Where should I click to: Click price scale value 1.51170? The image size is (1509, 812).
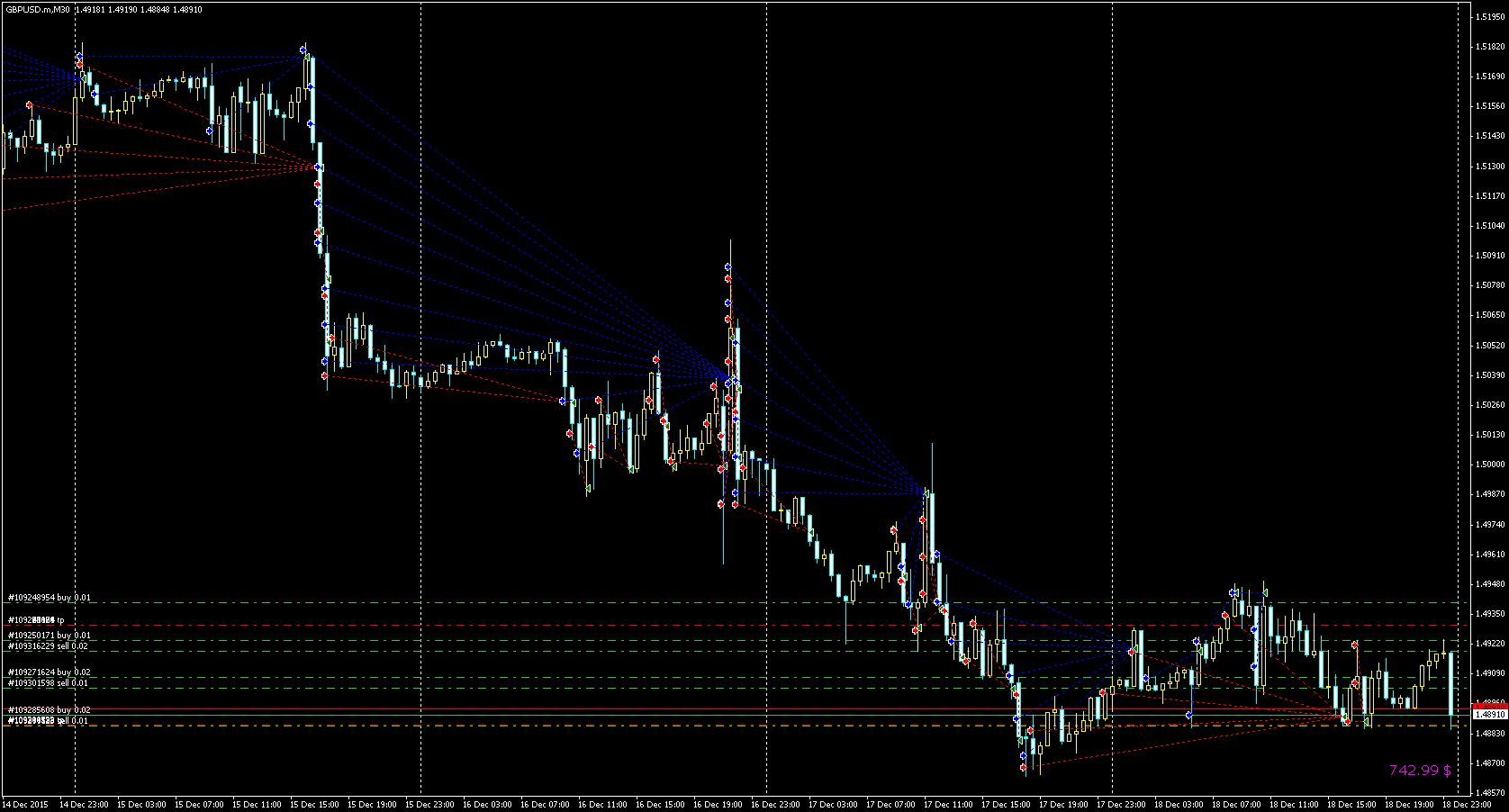(x=1492, y=196)
